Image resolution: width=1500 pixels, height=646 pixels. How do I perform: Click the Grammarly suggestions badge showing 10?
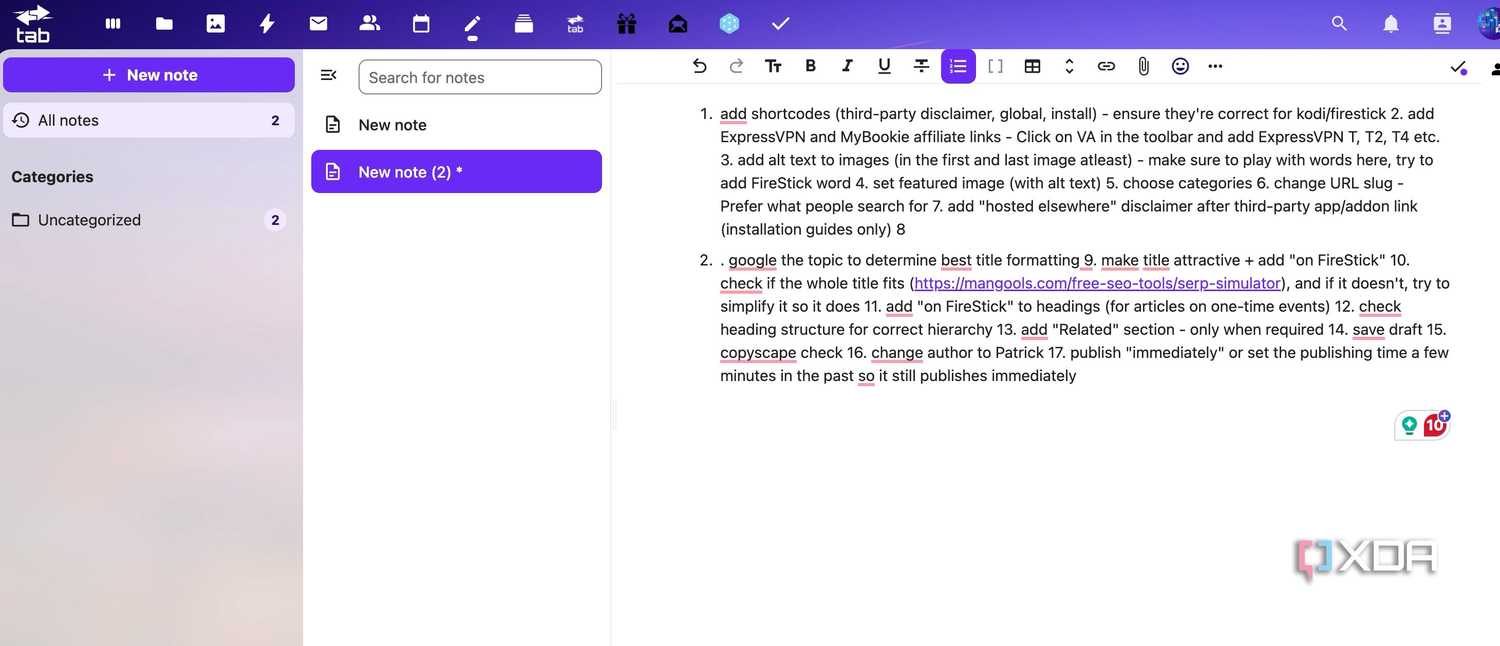[1435, 425]
